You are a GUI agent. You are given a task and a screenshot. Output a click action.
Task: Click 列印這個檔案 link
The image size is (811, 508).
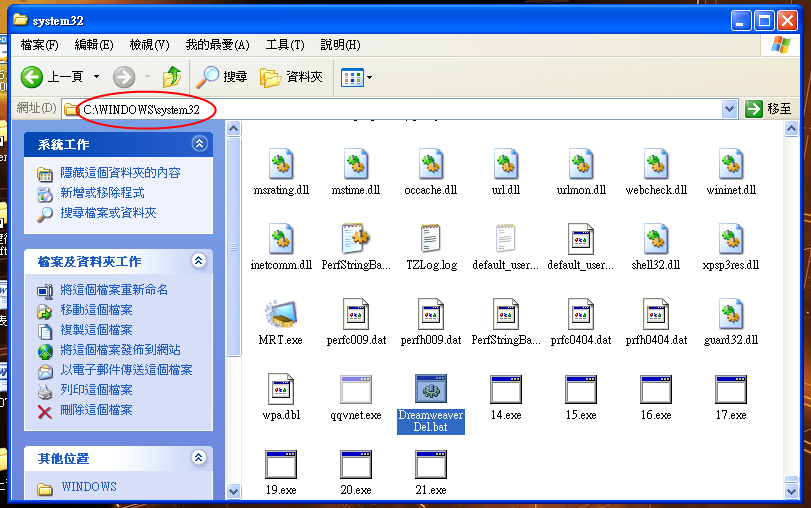(96, 390)
